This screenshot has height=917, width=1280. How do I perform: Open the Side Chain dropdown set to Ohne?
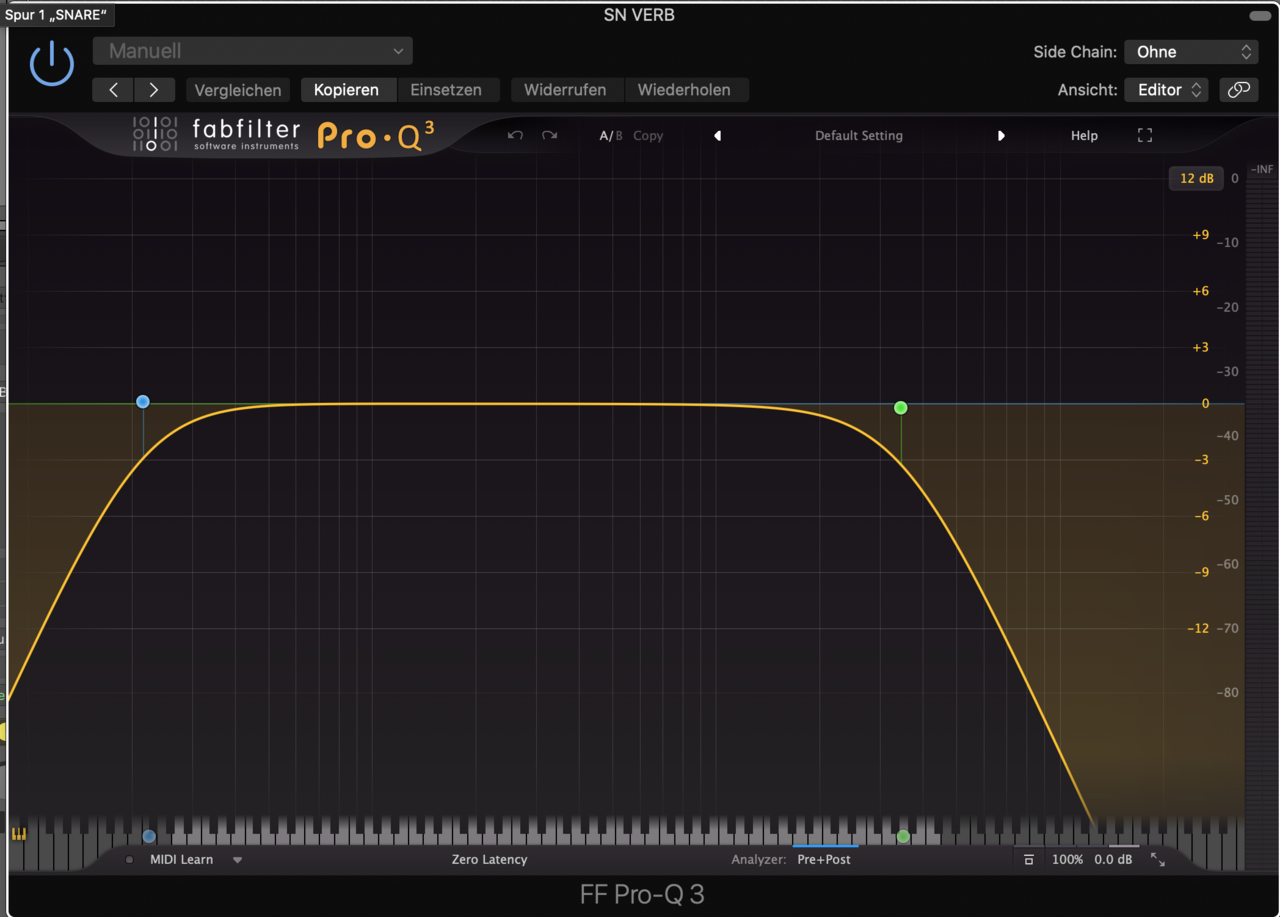1190,52
